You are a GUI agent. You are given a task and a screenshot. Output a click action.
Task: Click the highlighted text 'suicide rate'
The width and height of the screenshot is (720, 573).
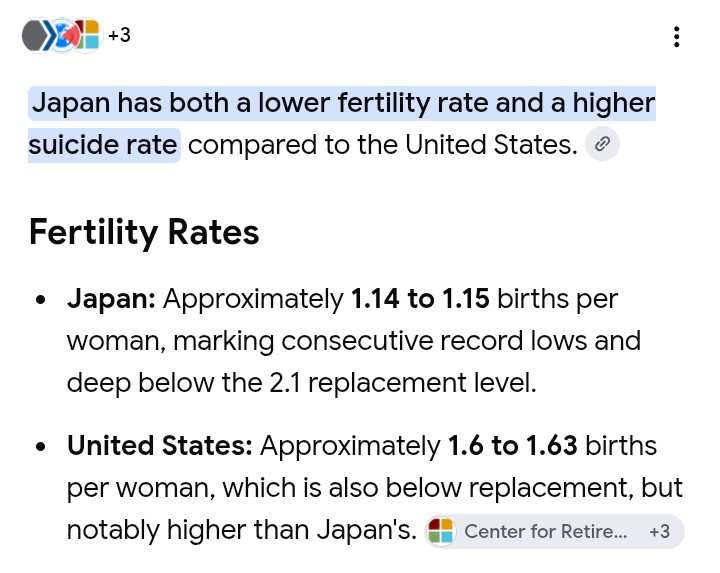coord(103,145)
